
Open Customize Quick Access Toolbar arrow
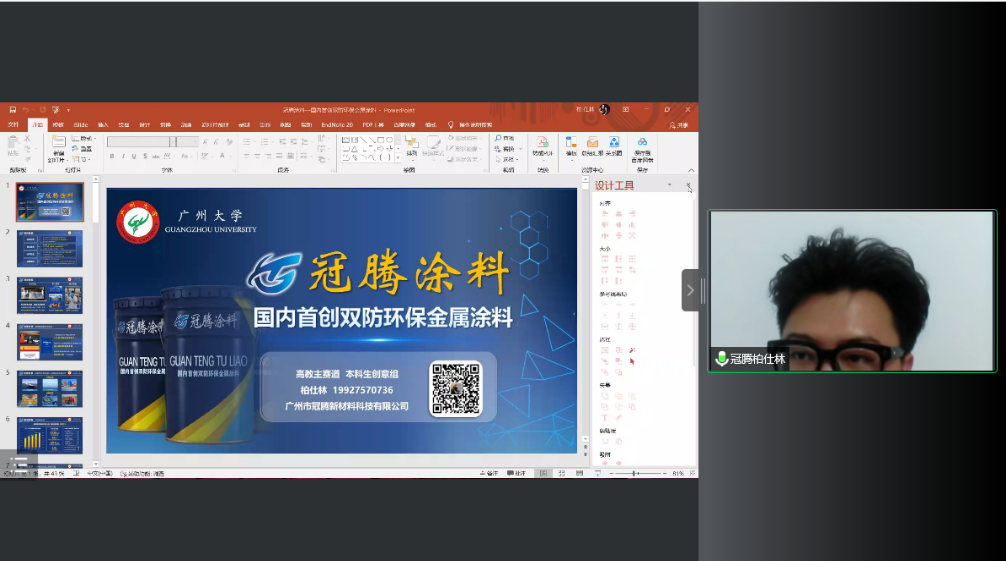tap(69, 110)
